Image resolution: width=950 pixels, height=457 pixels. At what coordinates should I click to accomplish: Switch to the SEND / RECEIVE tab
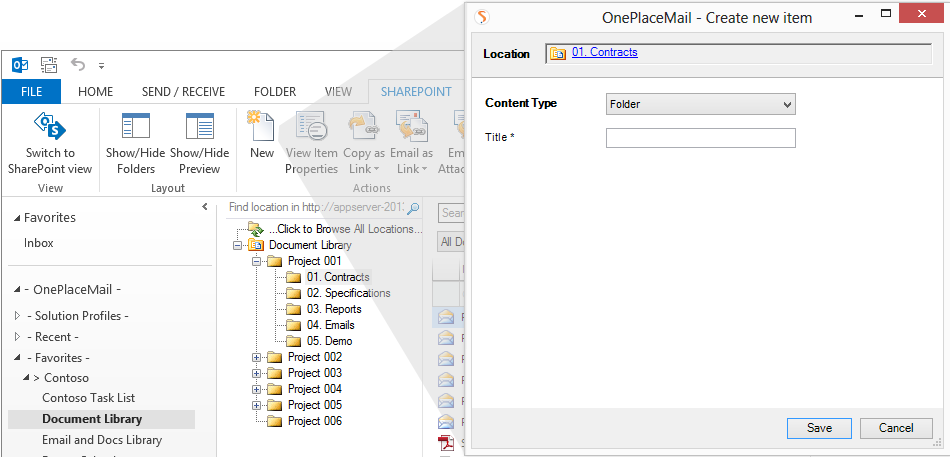click(x=183, y=92)
